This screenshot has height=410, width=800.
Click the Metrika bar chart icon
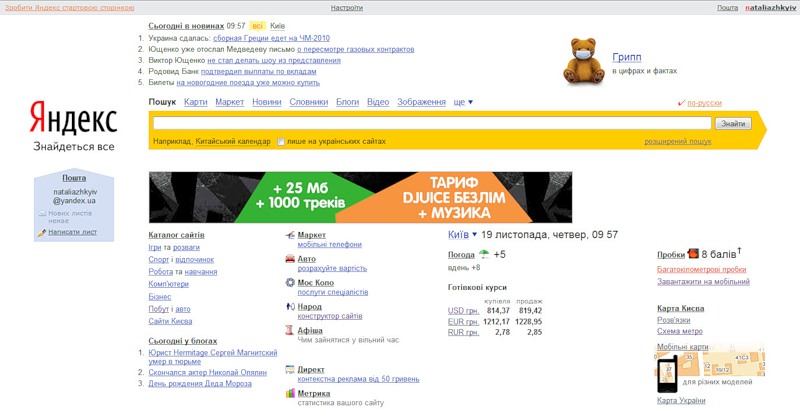(x=290, y=393)
